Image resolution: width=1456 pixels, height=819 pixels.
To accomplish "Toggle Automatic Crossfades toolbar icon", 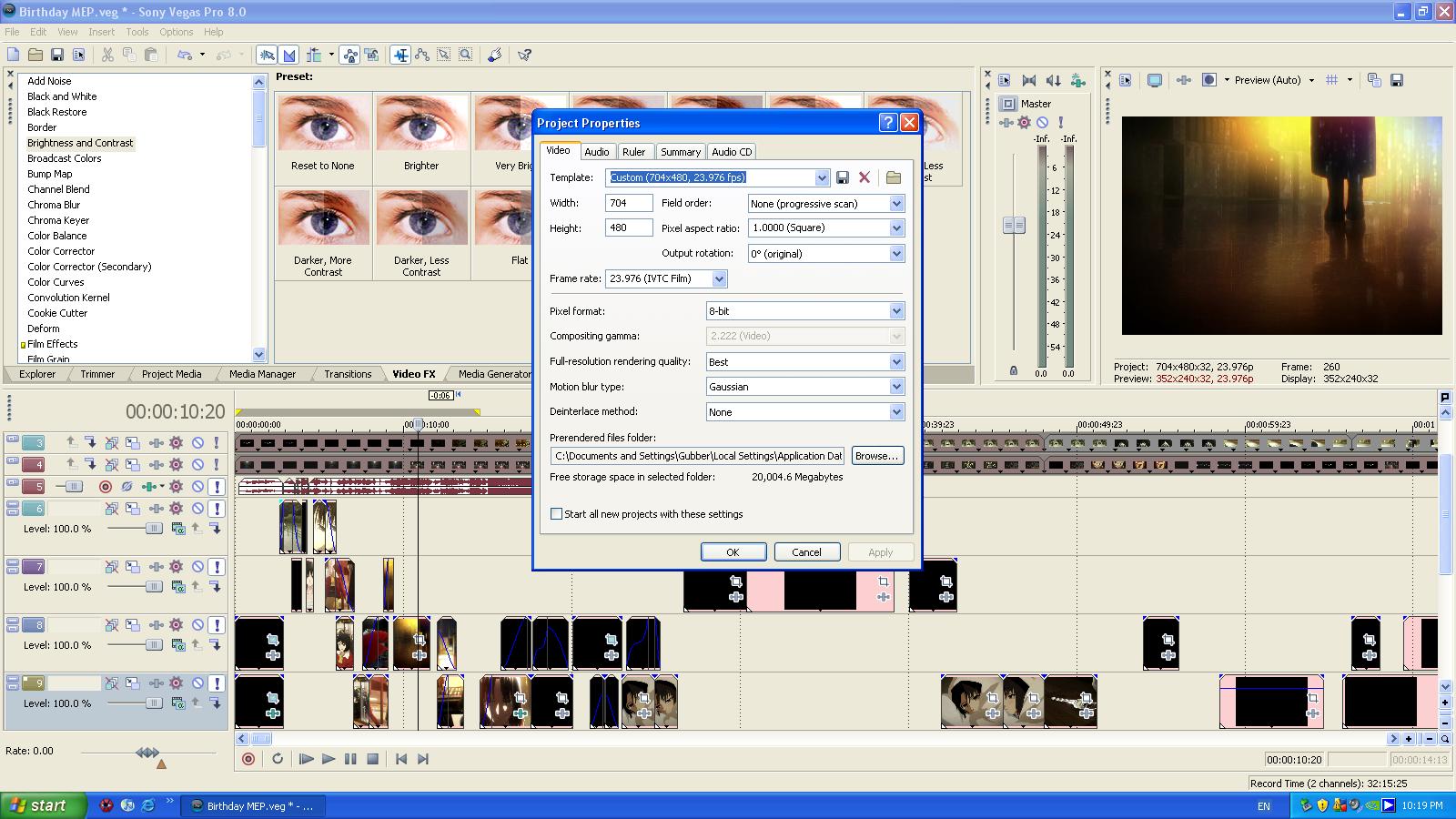I will 289,55.
